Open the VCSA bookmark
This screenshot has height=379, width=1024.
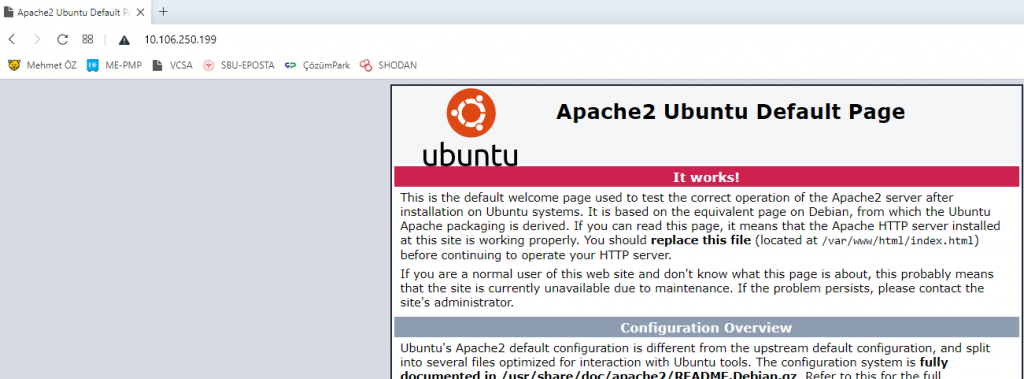coord(172,65)
